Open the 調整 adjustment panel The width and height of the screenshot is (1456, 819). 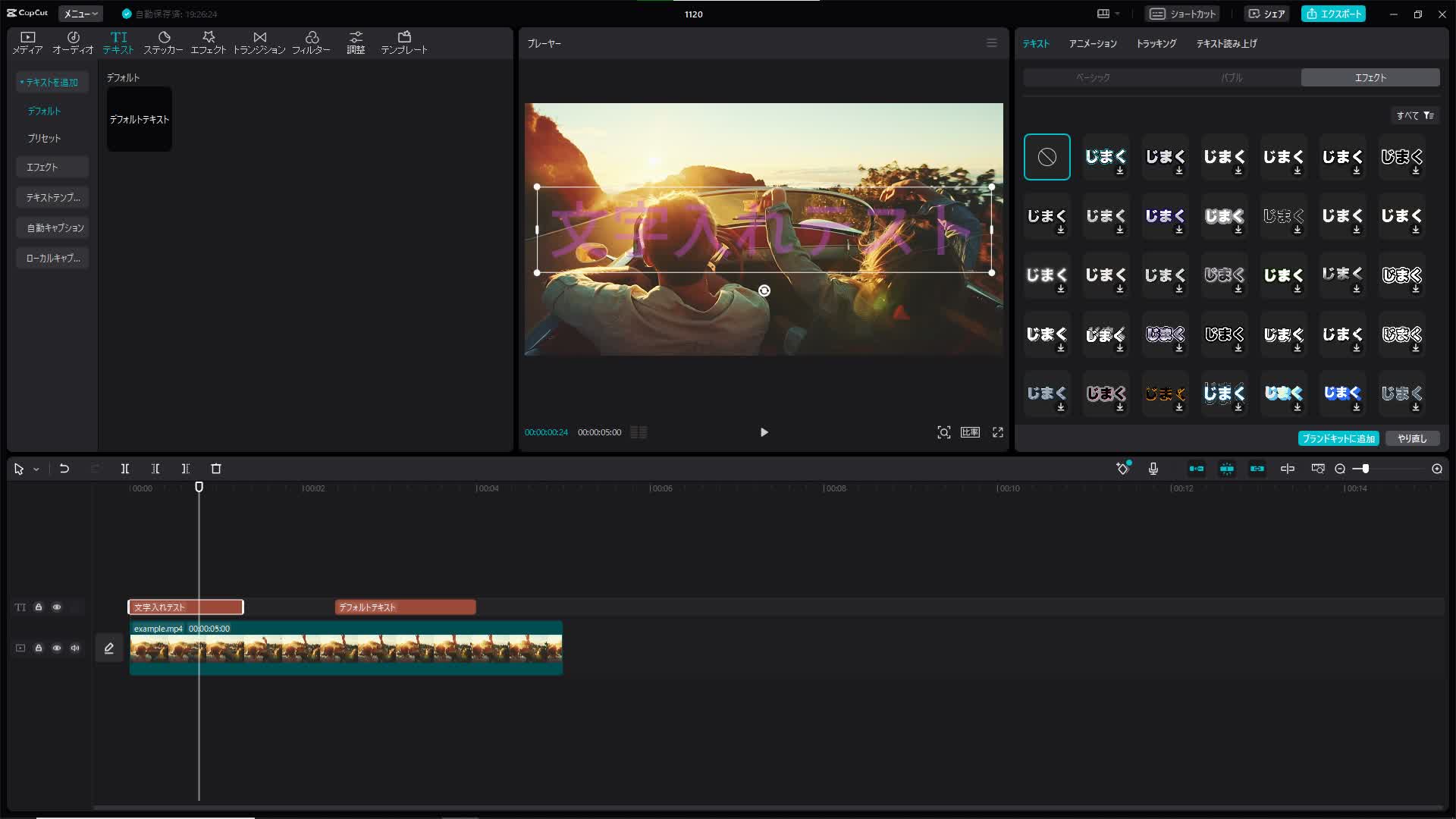tap(356, 42)
